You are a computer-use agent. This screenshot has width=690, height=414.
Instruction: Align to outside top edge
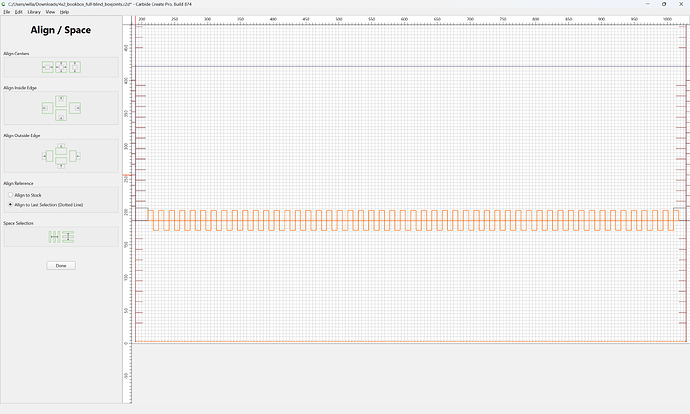(x=61, y=149)
